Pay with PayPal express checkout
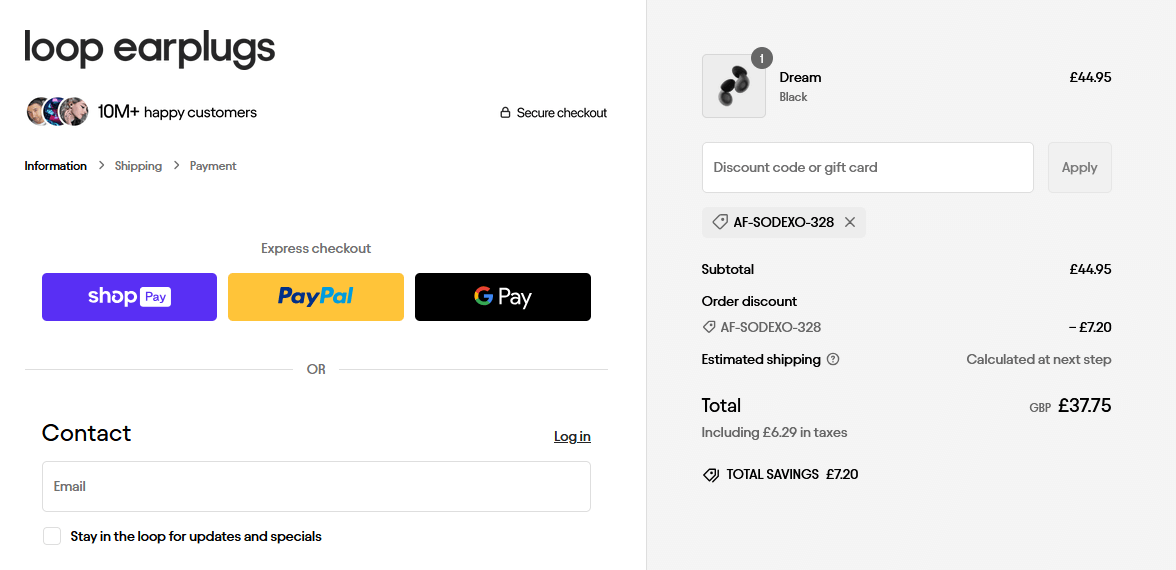The image size is (1176, 570). (316, 297)
